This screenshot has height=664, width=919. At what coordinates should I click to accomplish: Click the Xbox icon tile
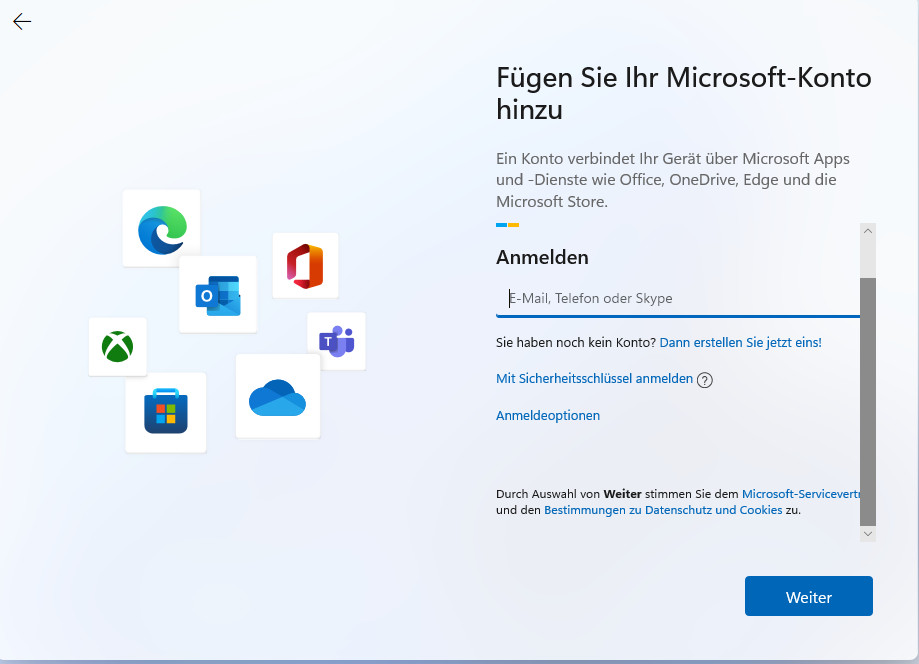(118, 347)
